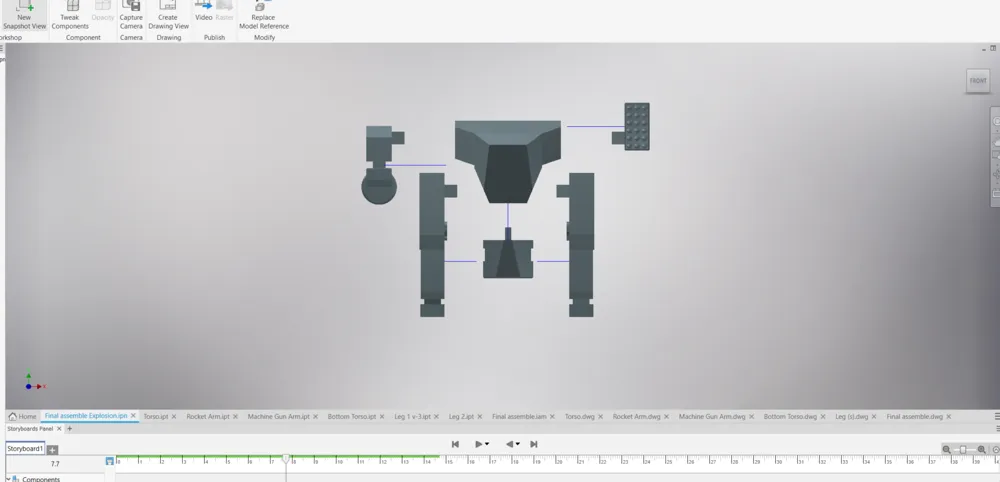Select the Storyboard1 tab
Viewport: 1000px width, 482px height.
click(25, 449)
